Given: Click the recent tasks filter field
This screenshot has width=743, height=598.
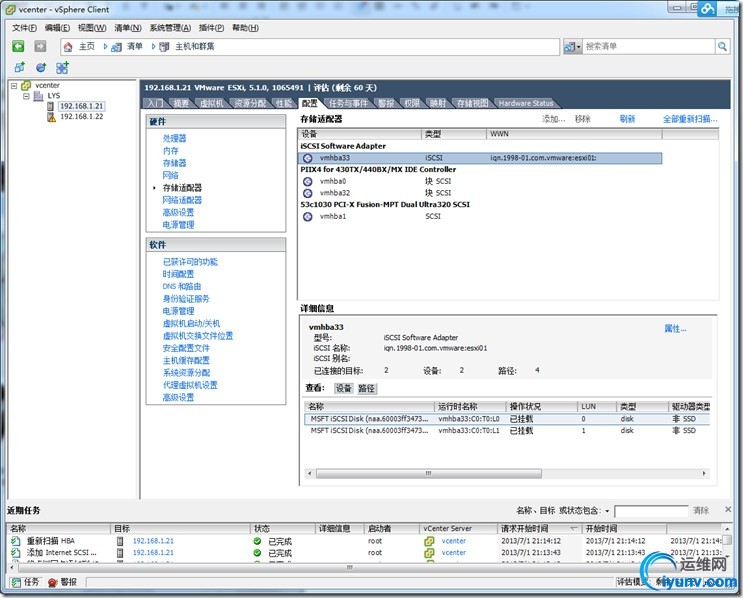Looking at the screenshot, I should tap(651, 511).
